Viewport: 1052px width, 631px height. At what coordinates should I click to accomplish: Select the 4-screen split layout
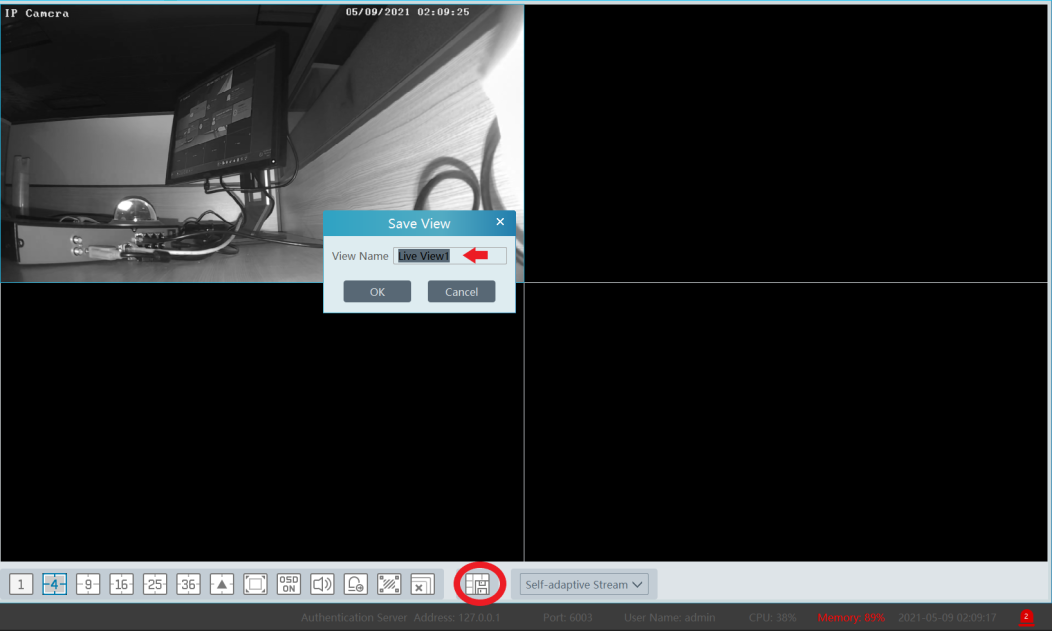click(x=55, y=585)
